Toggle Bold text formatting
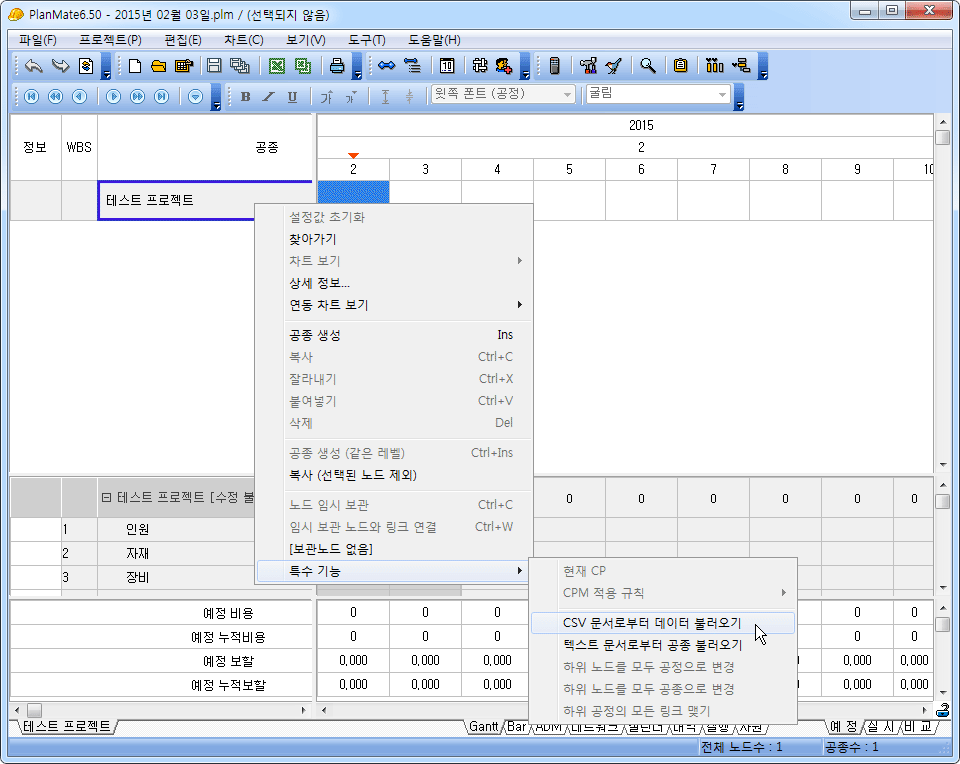 (x=246, y=96)
